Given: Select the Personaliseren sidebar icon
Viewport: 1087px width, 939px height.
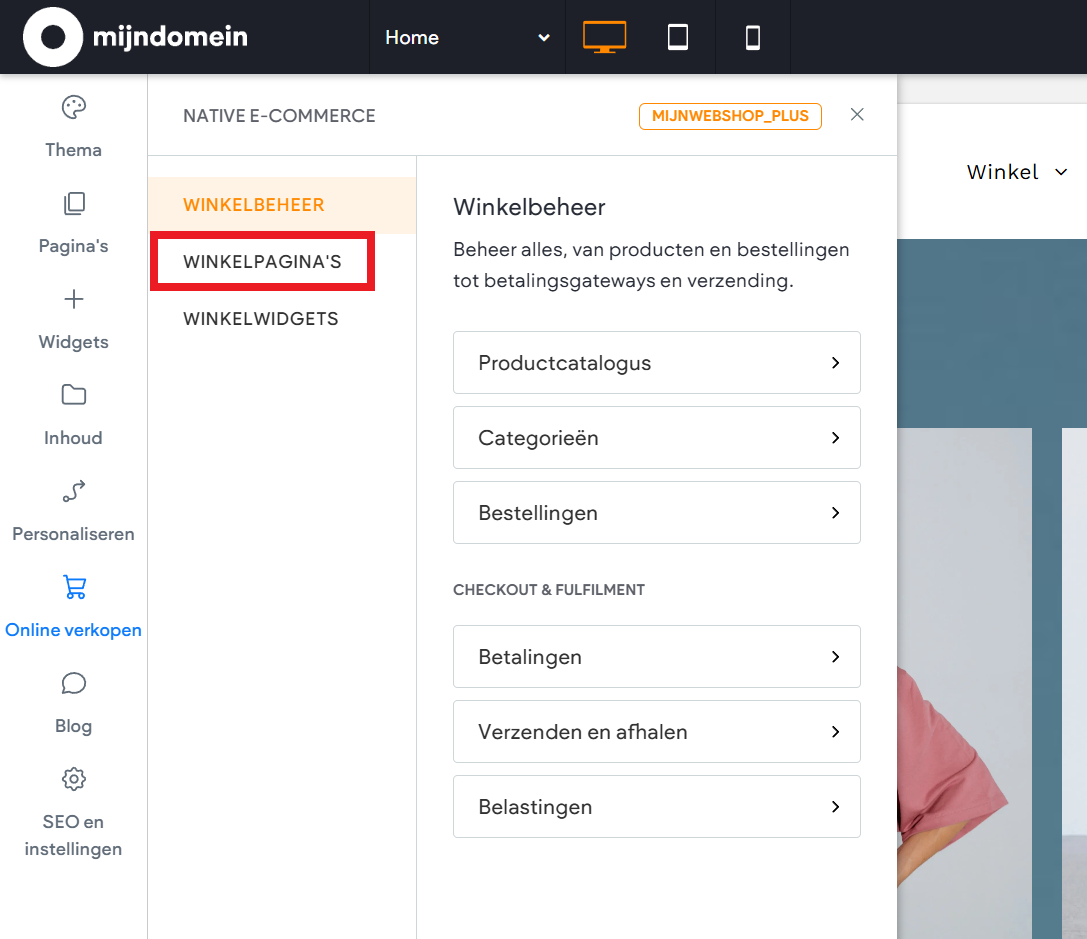Looking at the screenshot, I should point(73,491).
